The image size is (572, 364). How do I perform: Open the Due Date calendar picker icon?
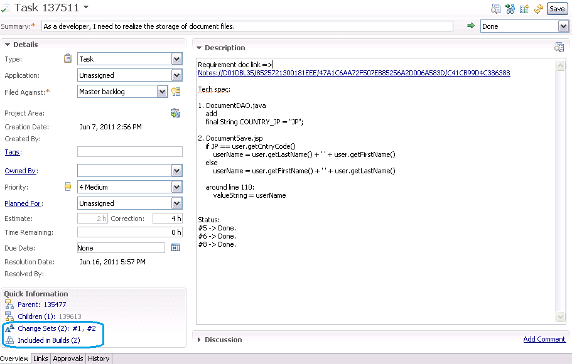point(175,248)
